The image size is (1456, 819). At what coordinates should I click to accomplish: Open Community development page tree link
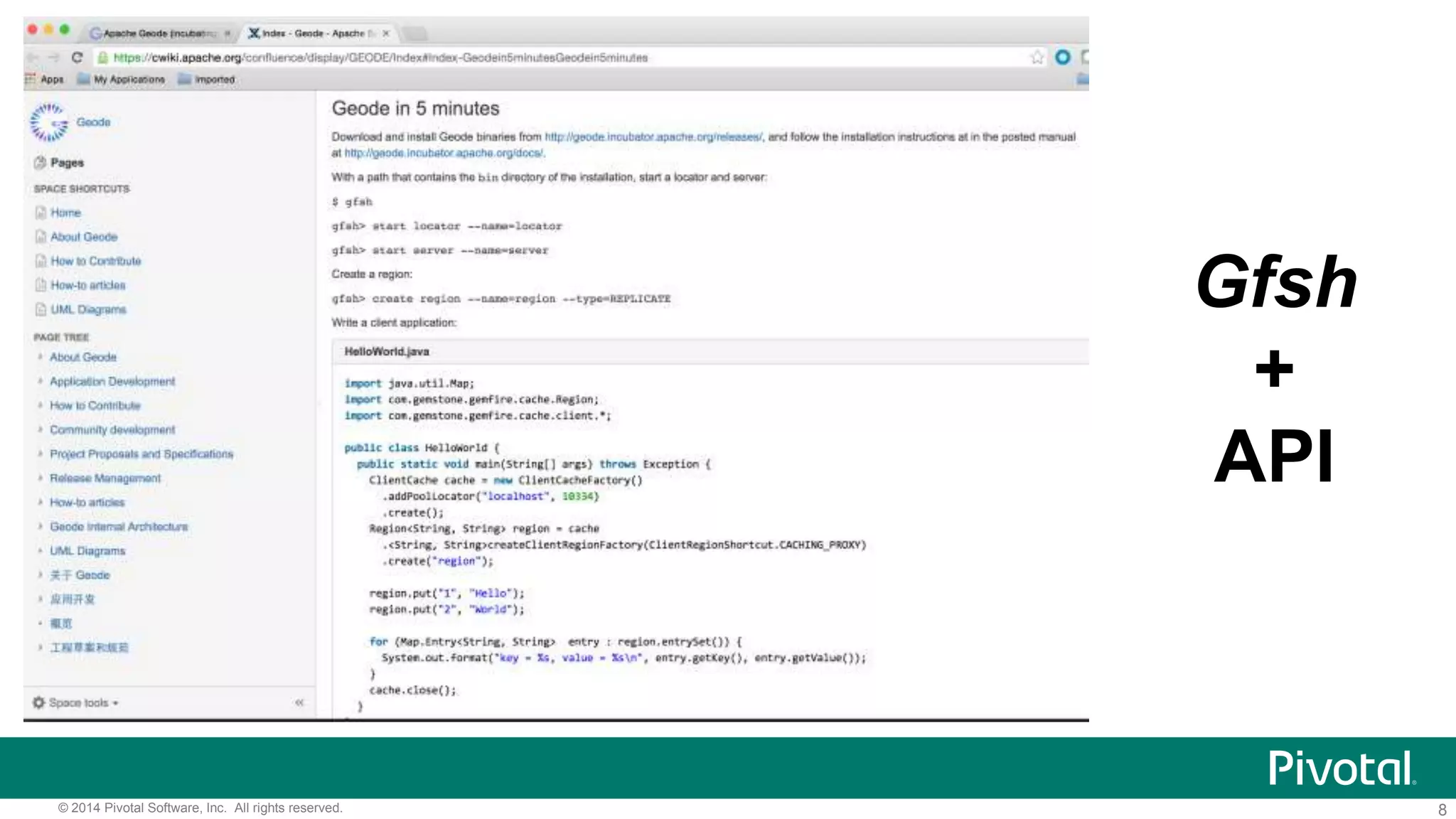tap(112, 429)
